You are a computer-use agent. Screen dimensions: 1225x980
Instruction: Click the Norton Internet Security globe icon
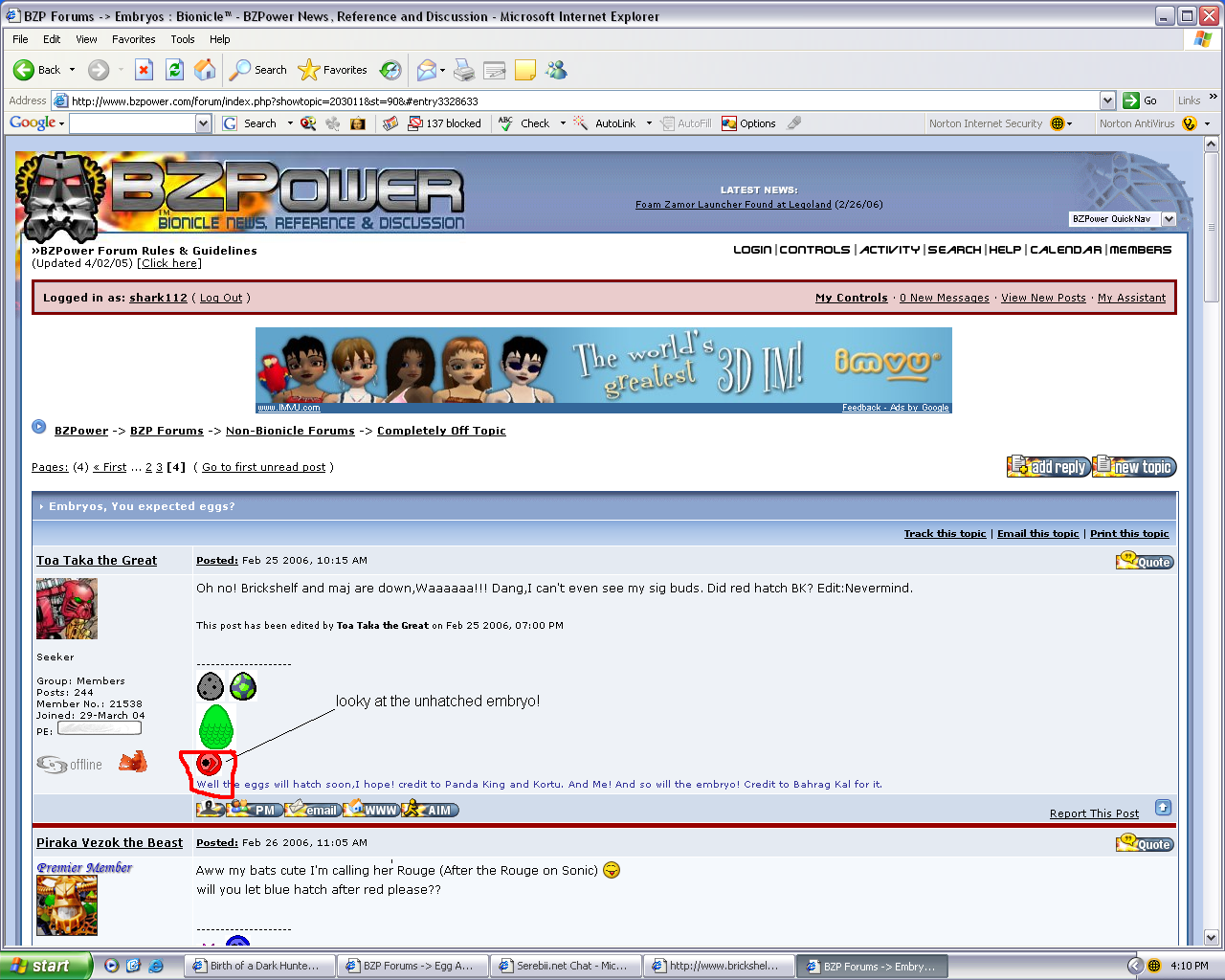[1058, 123]
